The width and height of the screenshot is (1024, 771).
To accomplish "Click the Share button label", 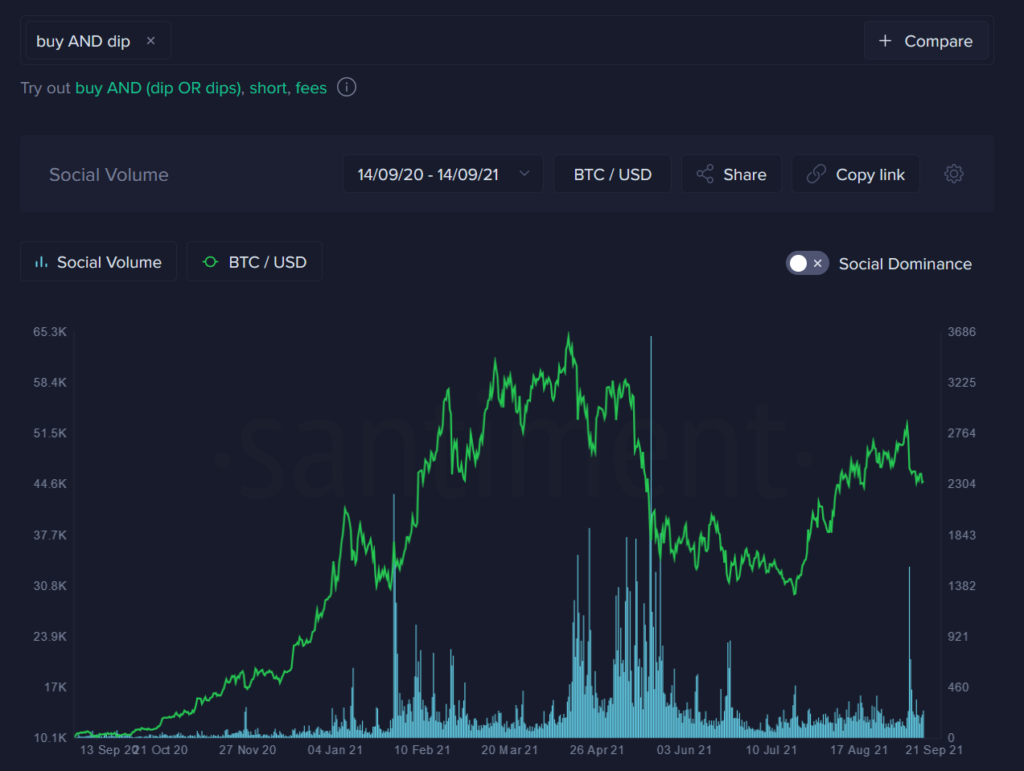I will coord(744,174).
